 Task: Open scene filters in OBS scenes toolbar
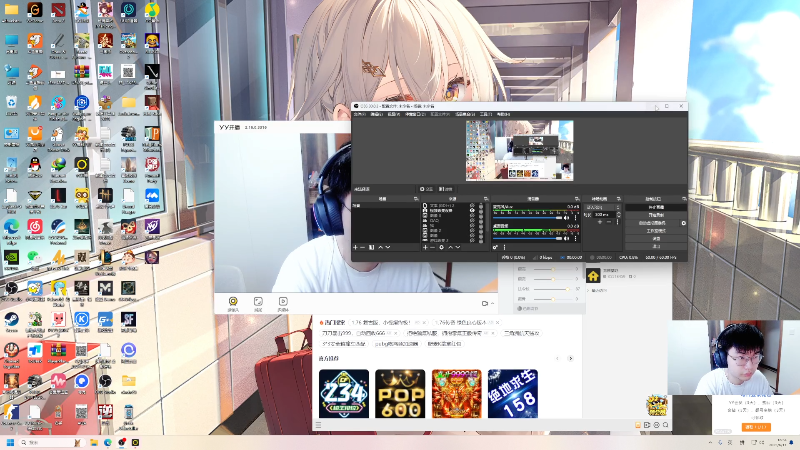tap(371, 247)
